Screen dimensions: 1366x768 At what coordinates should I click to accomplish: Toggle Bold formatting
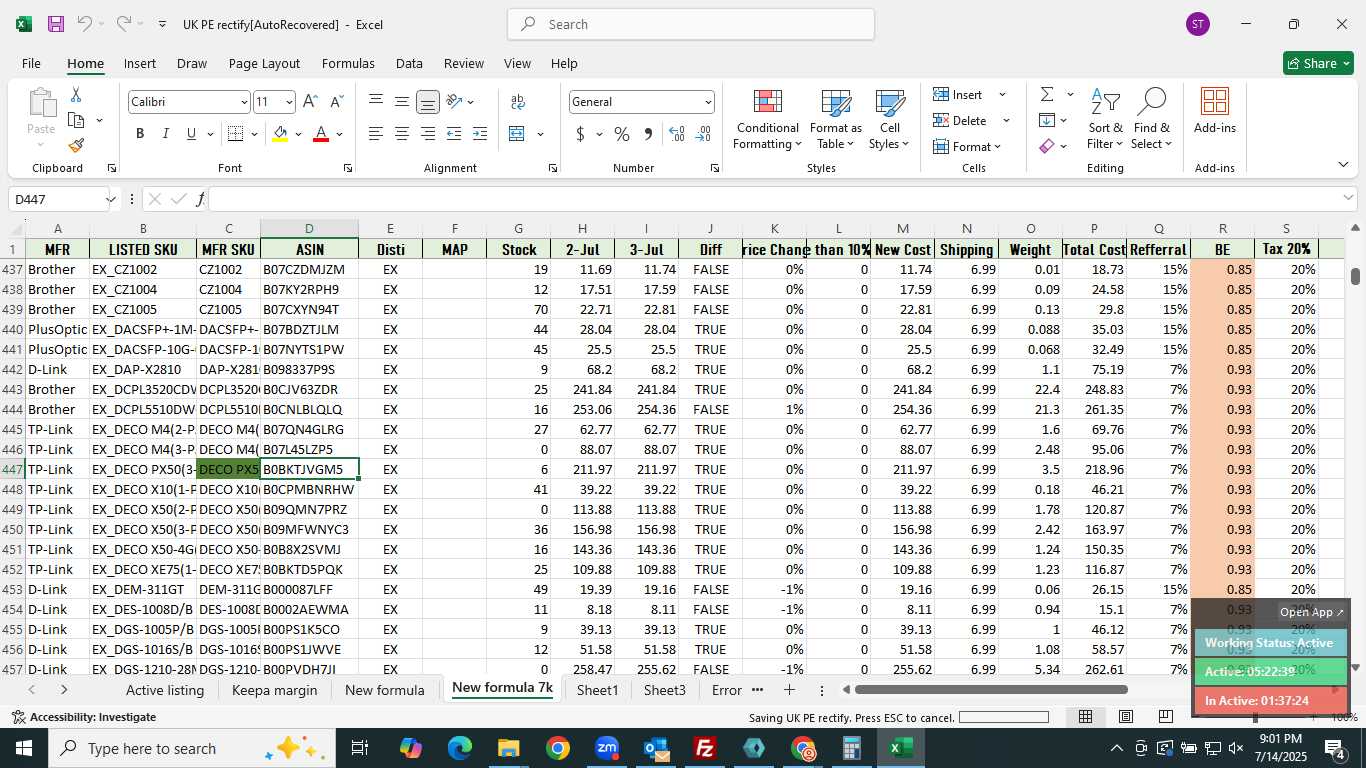[x=140, y=134]
